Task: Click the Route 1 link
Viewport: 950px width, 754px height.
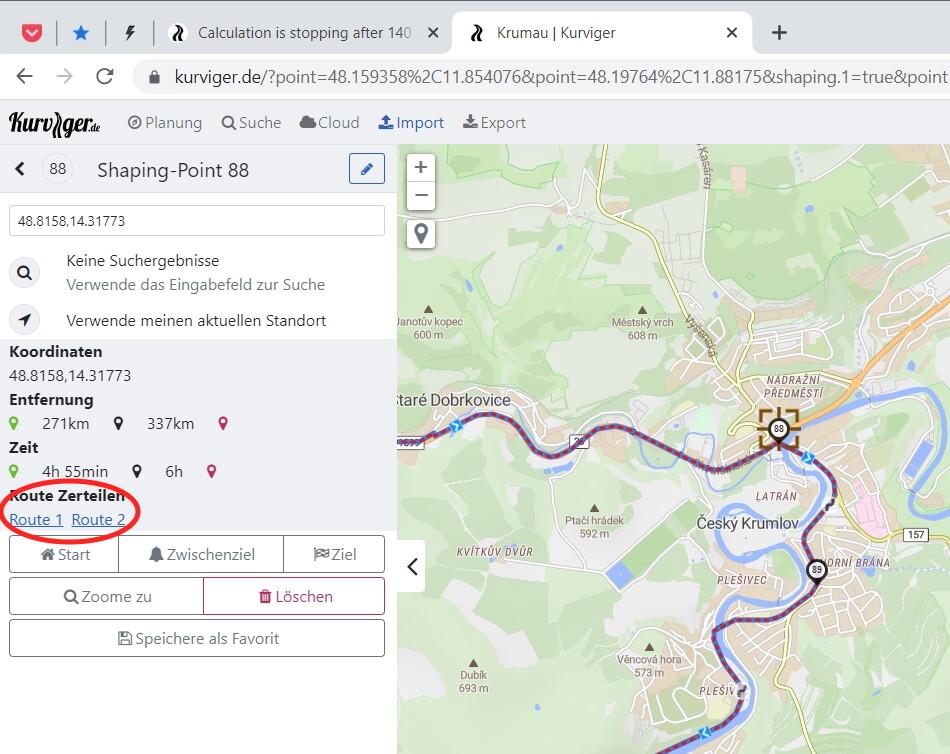Action: point(36,519)
